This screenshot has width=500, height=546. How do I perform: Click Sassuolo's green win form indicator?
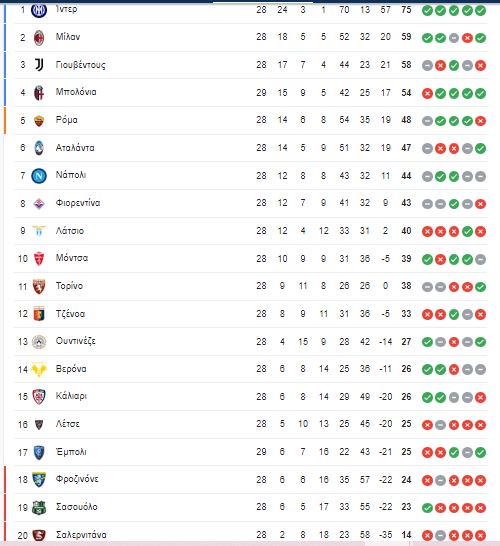pyautogui.click(x=427, y=508)
